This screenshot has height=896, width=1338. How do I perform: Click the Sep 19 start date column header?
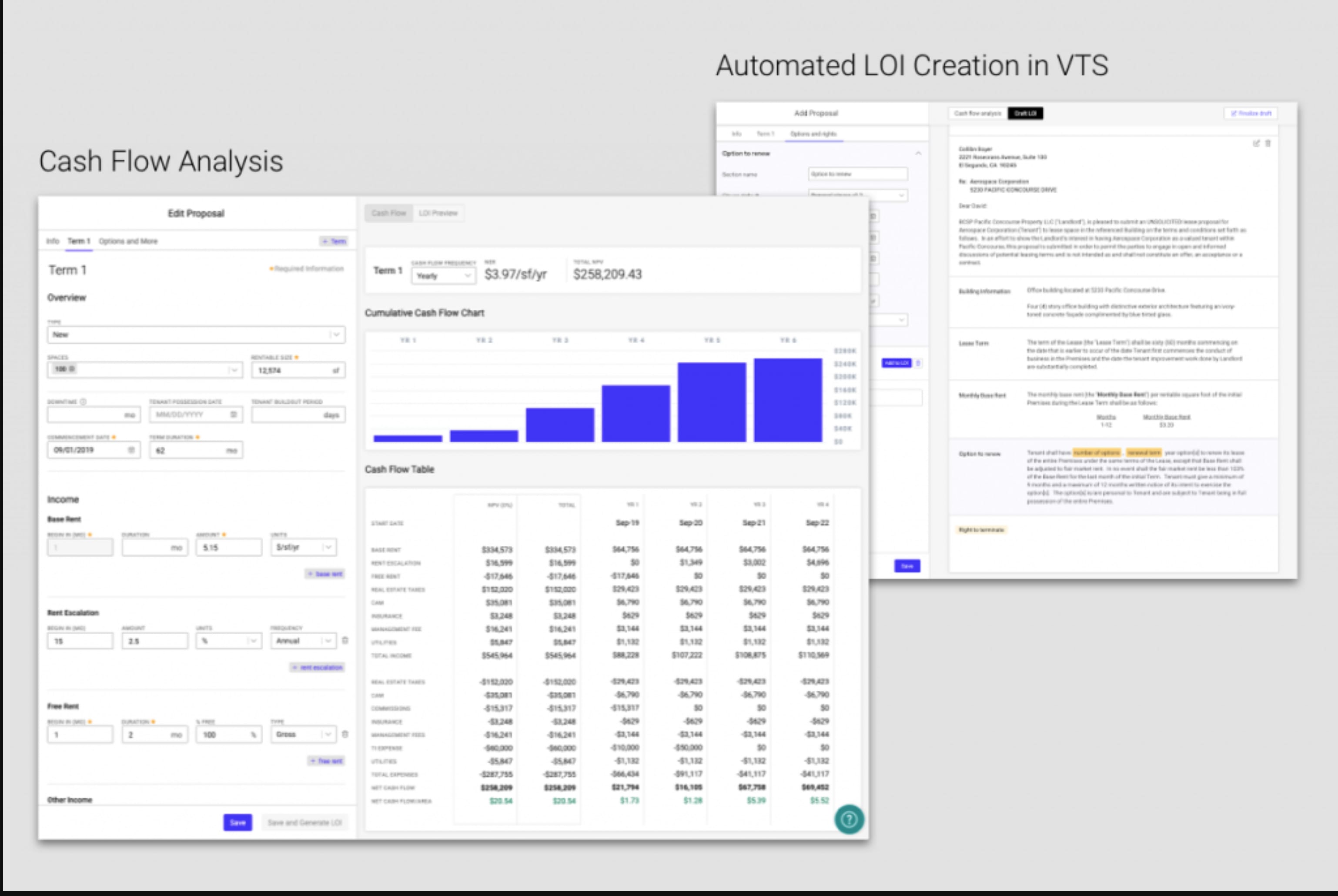(x=627, y=523)
